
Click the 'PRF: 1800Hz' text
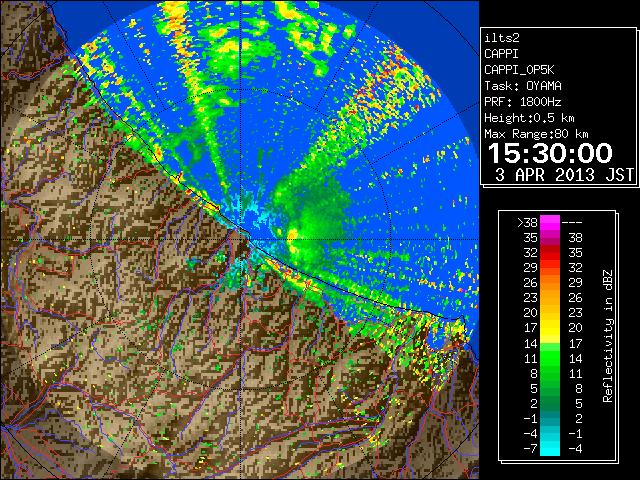(522, 102)
